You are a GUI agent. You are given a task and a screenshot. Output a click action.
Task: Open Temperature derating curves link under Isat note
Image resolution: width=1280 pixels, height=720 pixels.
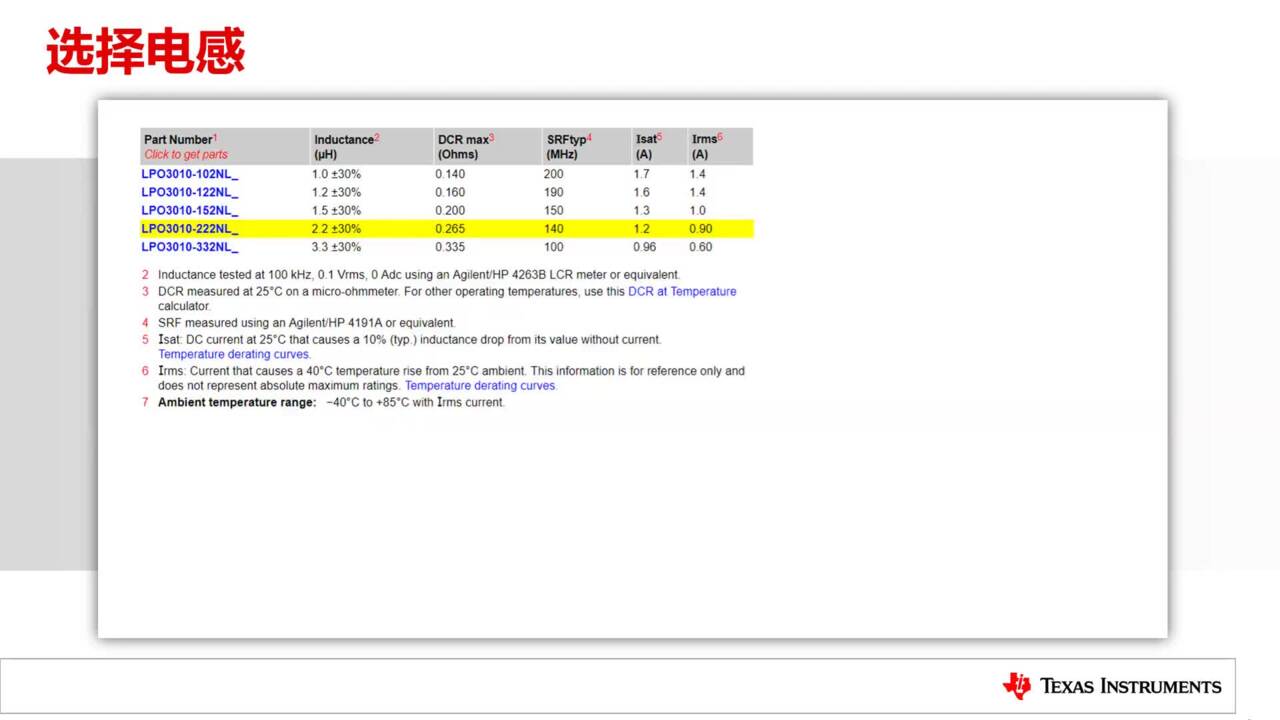(x=234, y=354)
